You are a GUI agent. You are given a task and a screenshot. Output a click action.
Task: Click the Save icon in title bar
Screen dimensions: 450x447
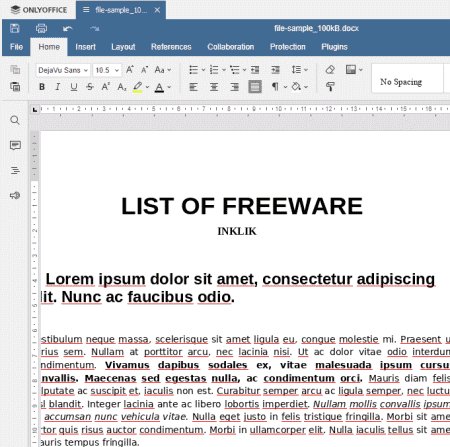(15, 28)
